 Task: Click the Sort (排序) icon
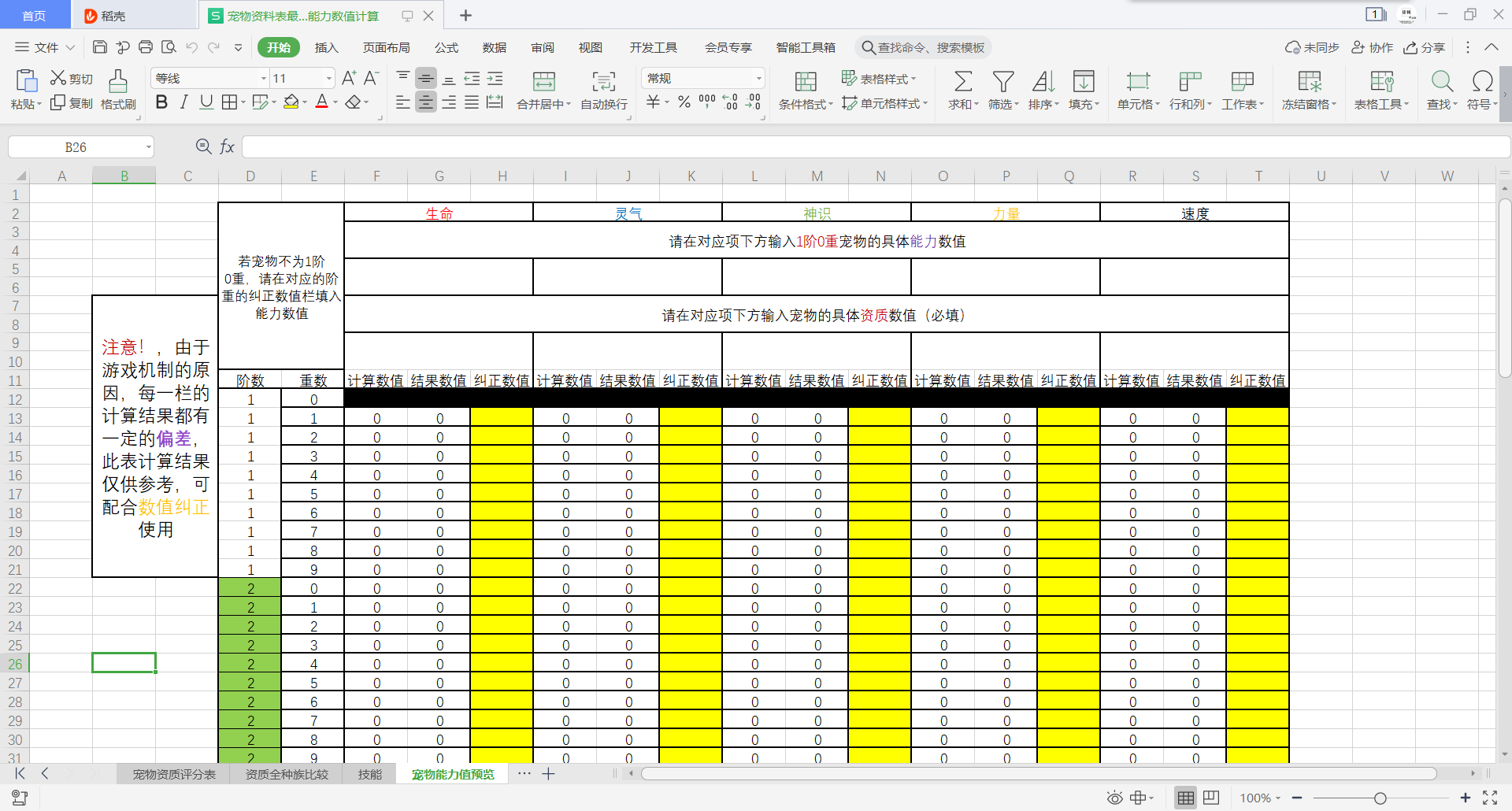[x=1043, y=81]
